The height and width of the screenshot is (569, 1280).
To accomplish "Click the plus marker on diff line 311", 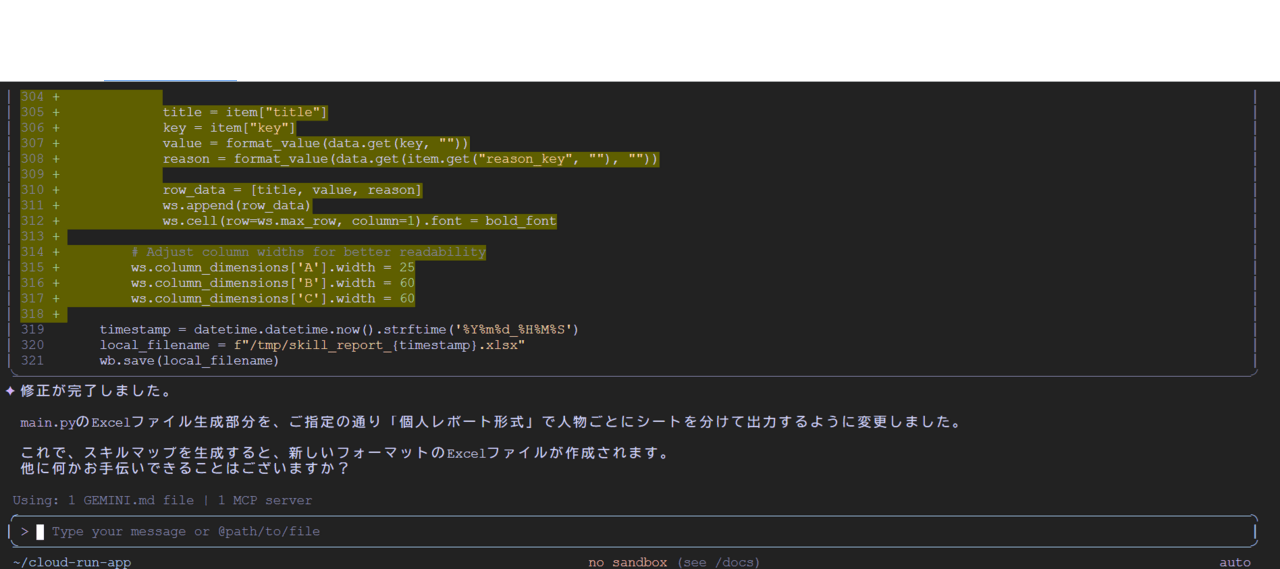I will 56,206.
